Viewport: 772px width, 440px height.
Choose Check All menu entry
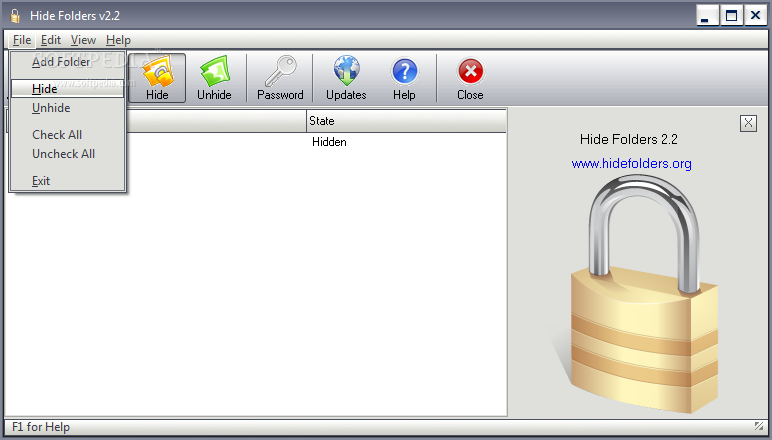[67, 134]
